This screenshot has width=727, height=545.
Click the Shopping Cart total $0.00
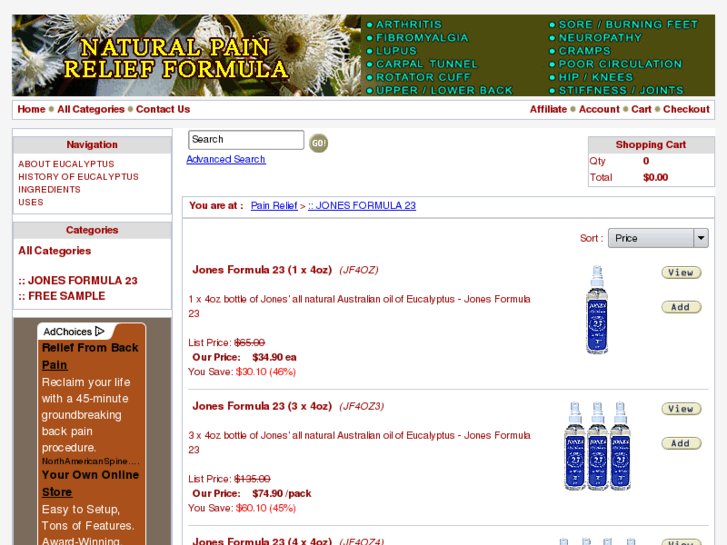click(x=655, y=177)
